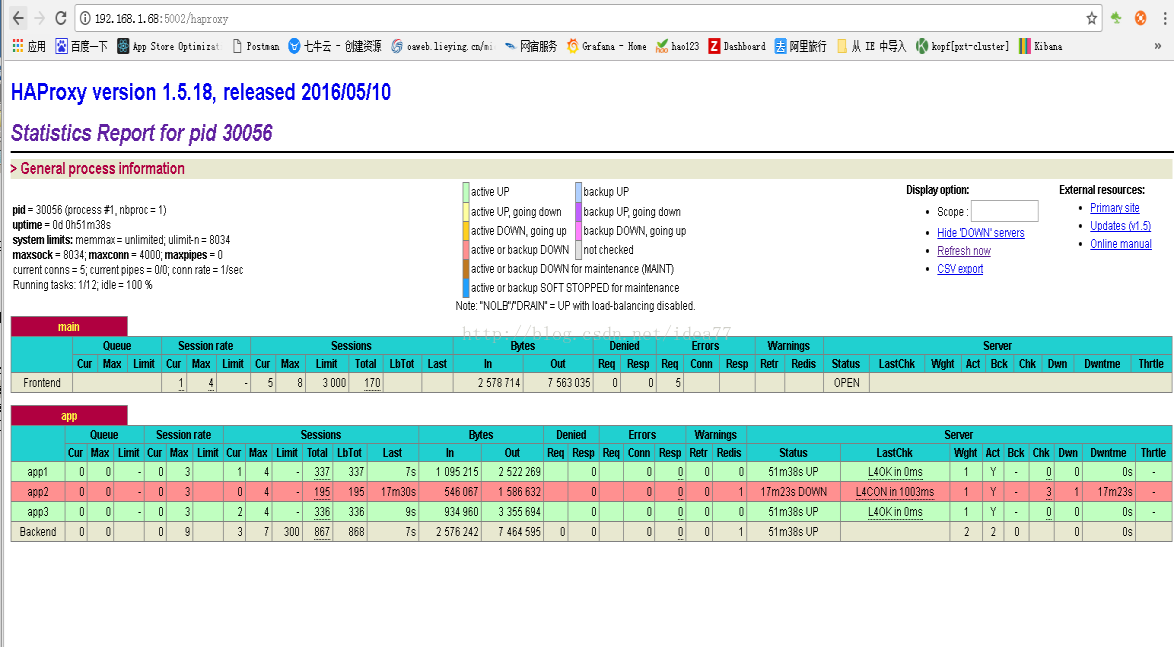Click the app proxy section header

coord(69,416)
